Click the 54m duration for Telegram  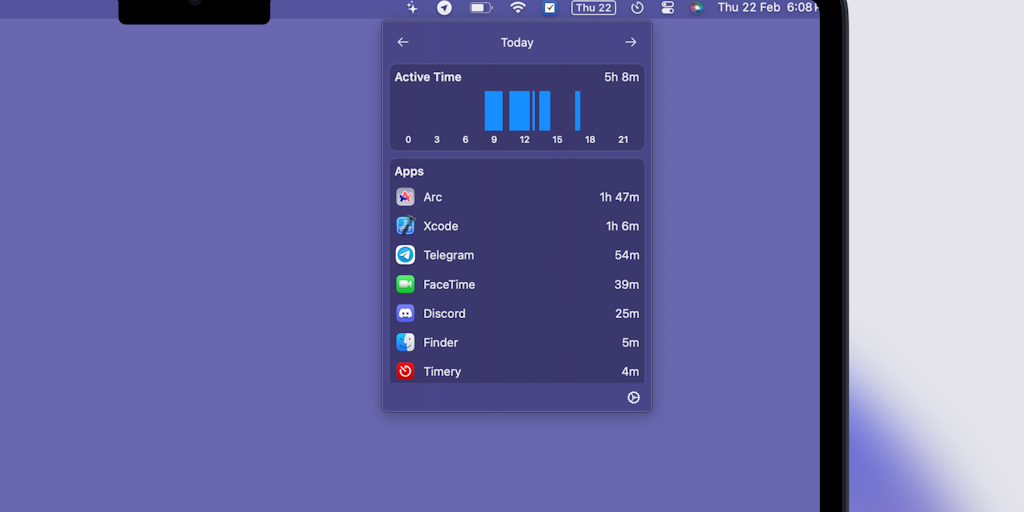627,255
